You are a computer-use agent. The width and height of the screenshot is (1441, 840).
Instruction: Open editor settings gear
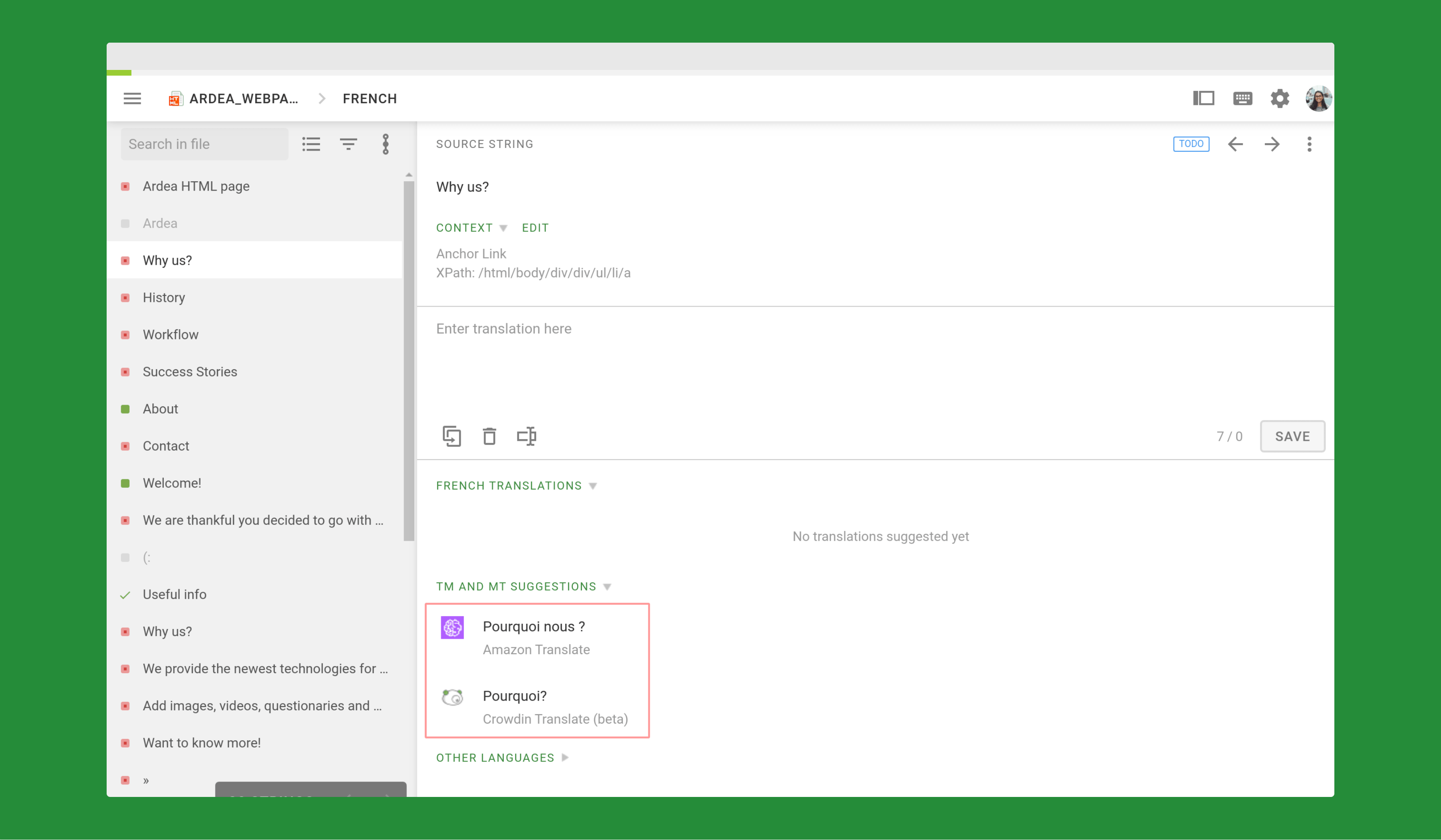click(1279, 98)
